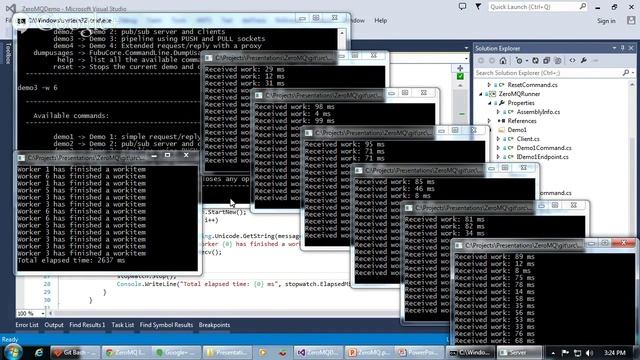This screenshot has width=640, height=360.
Task: Open the 100 % zoom dropdown in editor
Action: (42, 313)
